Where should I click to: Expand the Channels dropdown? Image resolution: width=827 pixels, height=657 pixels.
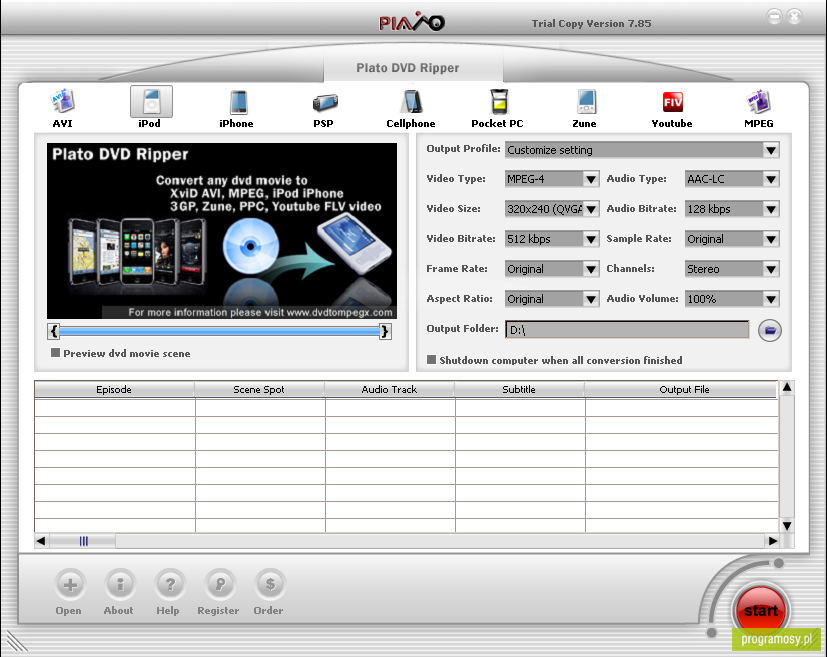click(771, 269)
